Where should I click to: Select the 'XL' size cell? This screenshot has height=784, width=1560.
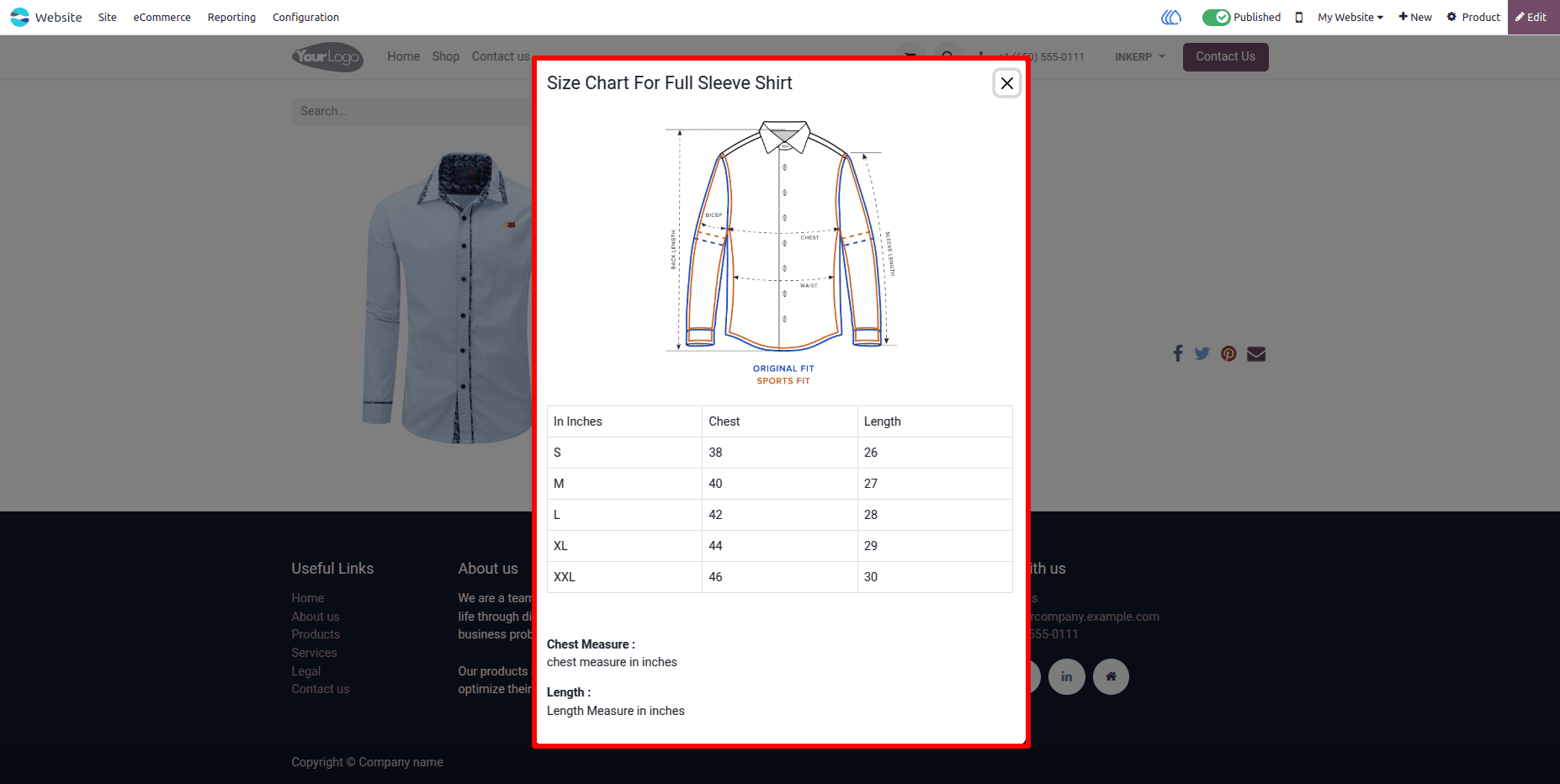624,546
